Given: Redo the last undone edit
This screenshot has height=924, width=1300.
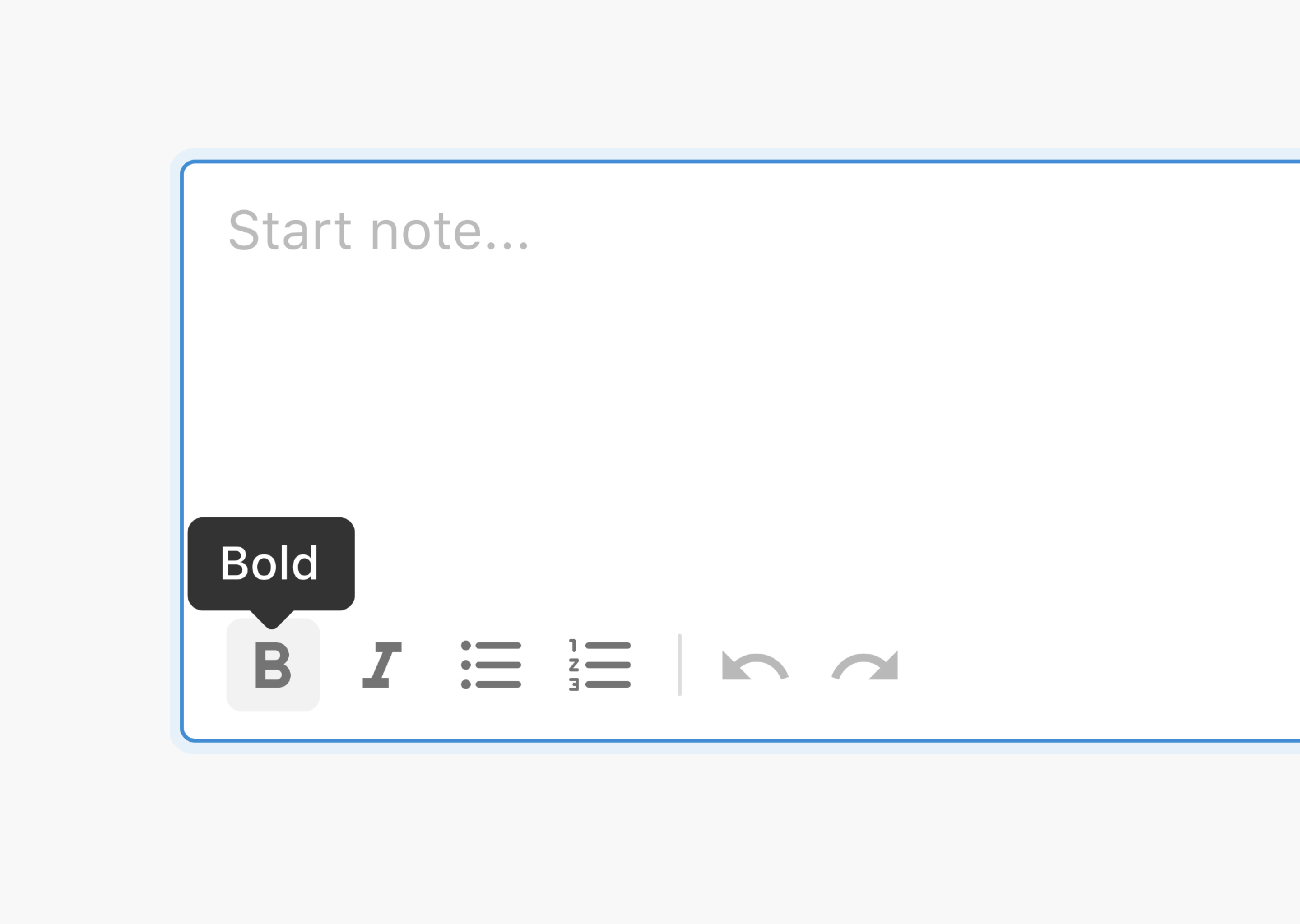Looking at the screenshot, I should pos(865,665).
